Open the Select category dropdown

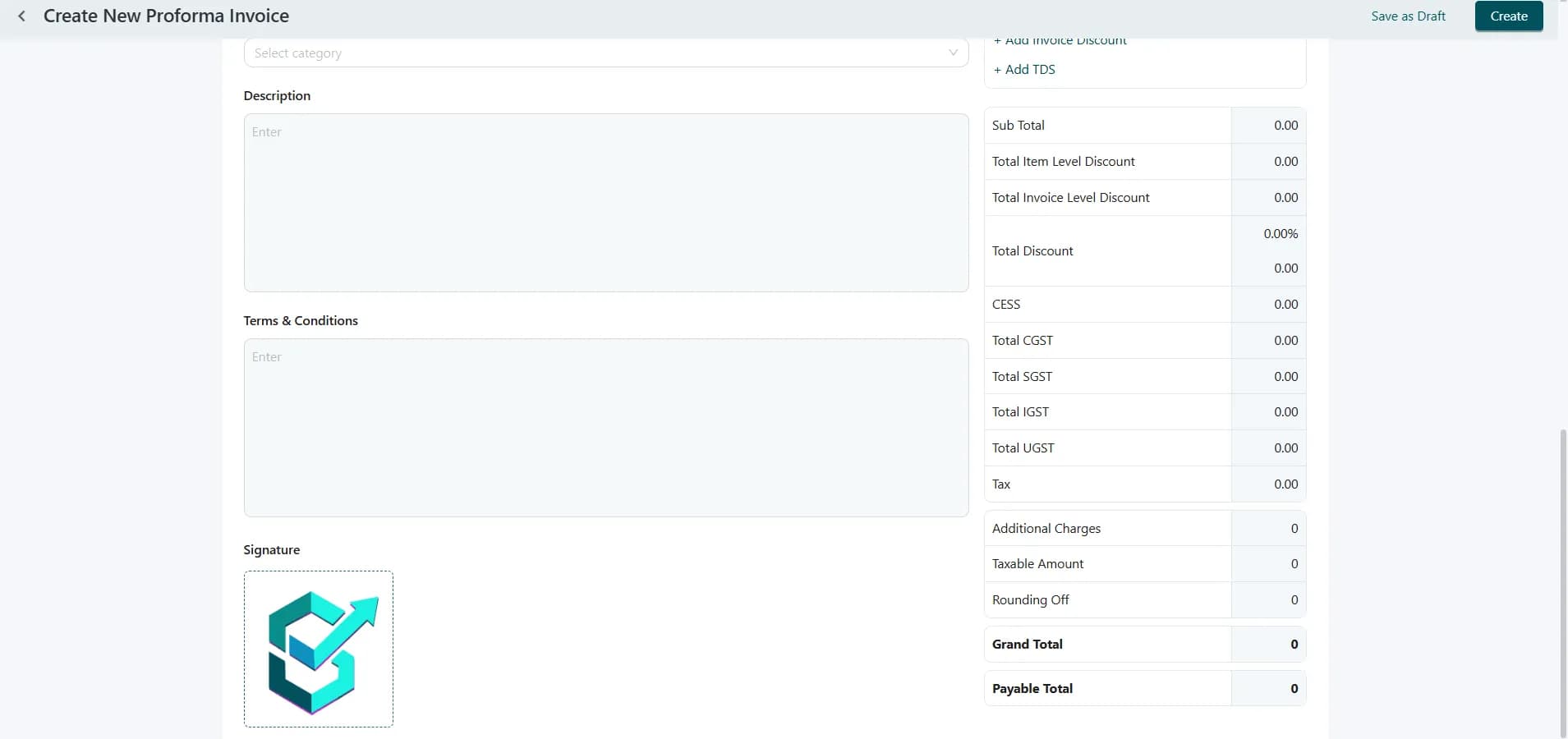coord(606,53)
